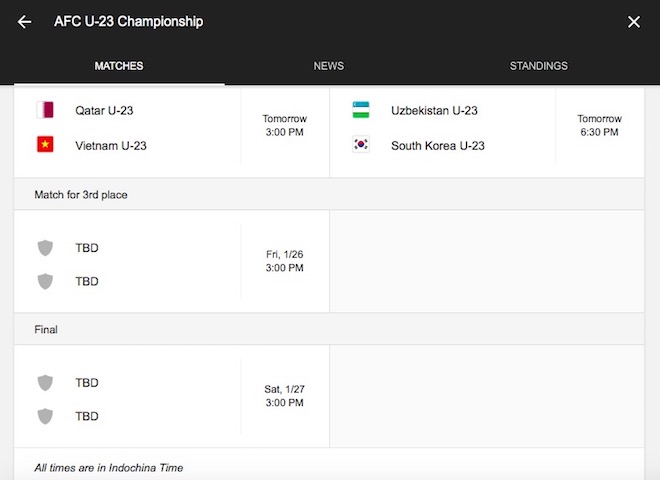Click the Uzbekistan flag icon

[x=361, y=110]
